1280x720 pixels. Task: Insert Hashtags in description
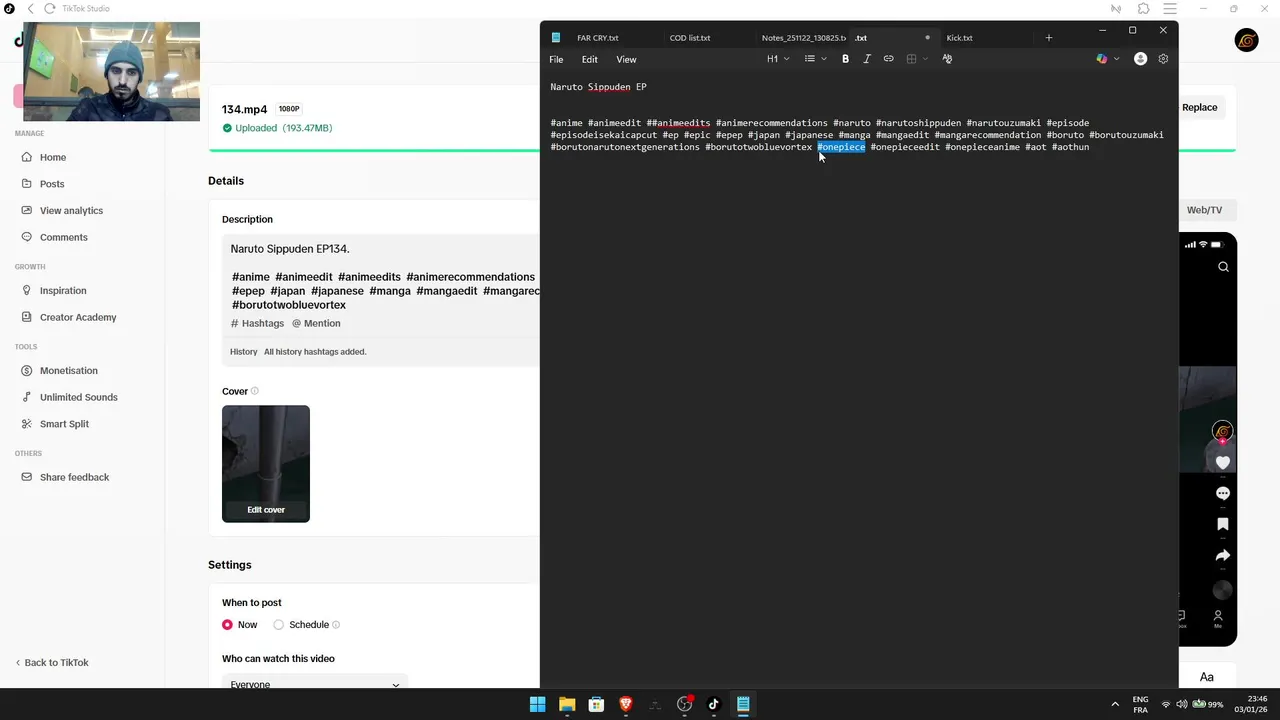(x=258, y=324)
